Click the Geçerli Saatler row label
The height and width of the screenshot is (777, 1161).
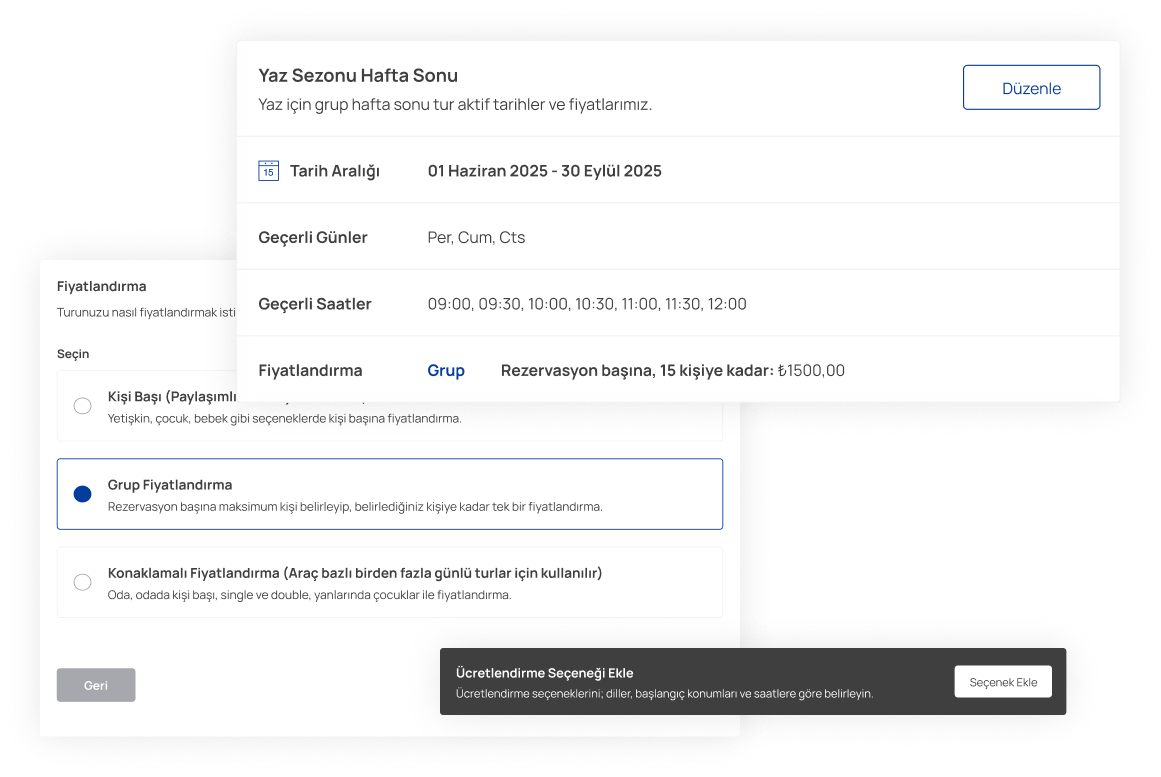(x=315, y=304)
